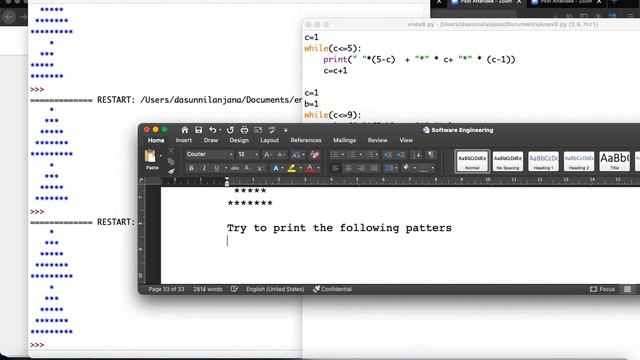Align the paragraph text right
The width and height of the screenshot is (640, 360).
pos(361,168)
